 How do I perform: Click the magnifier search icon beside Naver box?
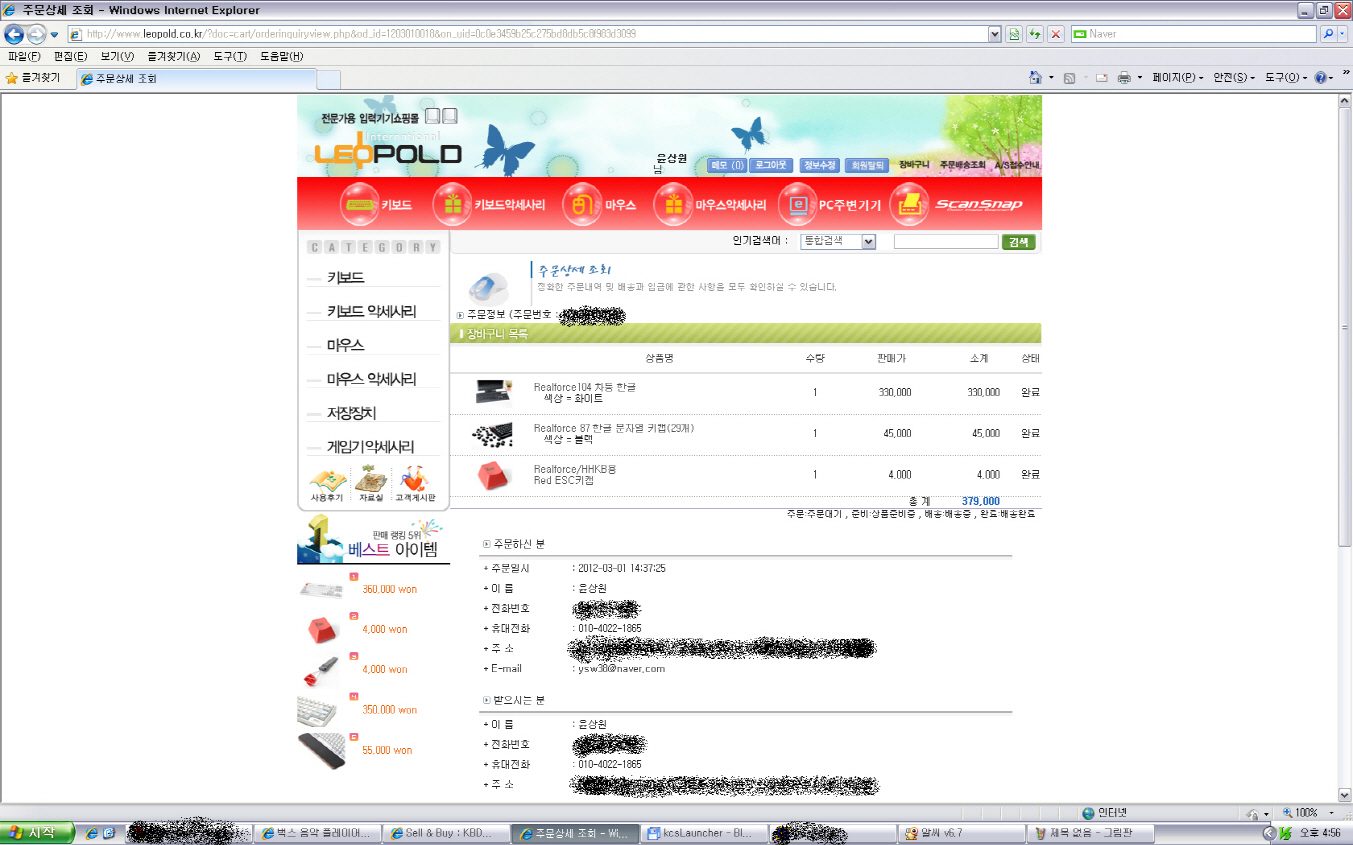[1328, 34]
